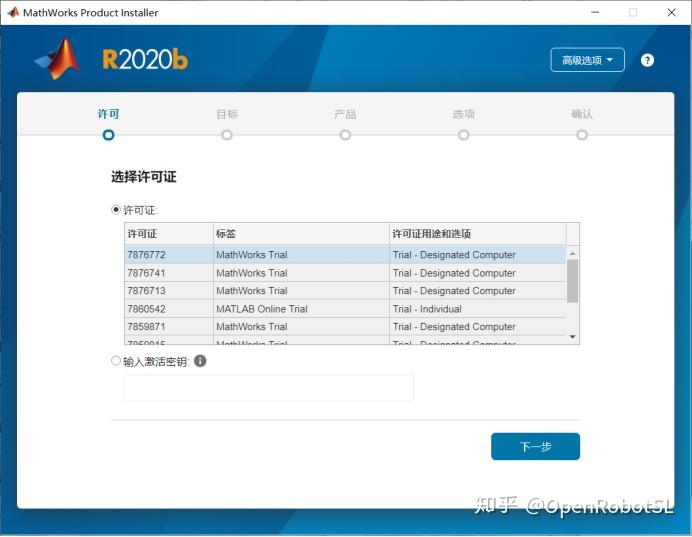Go to the 确认 step tab

[582, 114]
